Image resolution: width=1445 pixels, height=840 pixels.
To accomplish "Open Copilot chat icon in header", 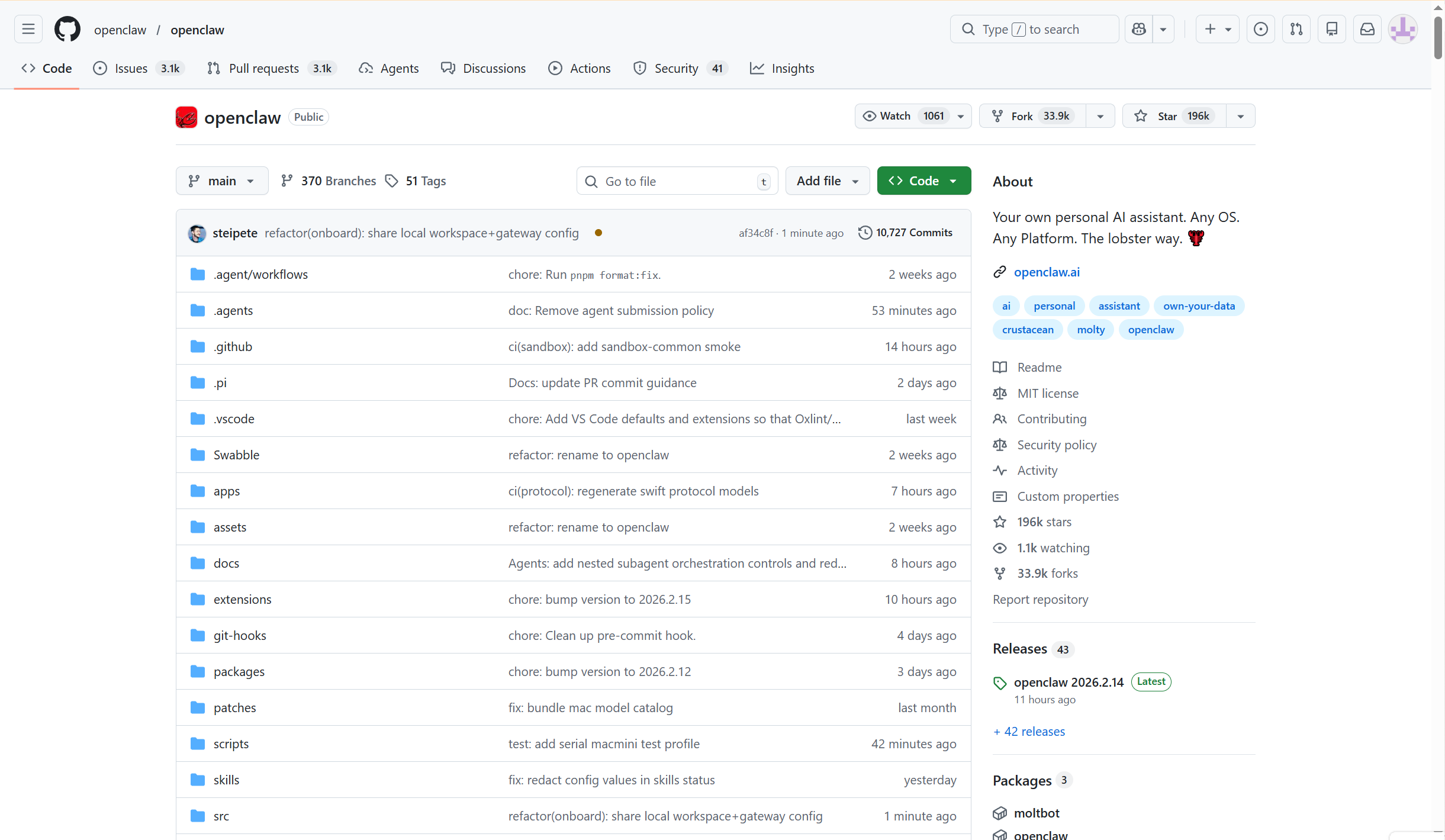I will pyautogui.click(x=1139, y=29).
